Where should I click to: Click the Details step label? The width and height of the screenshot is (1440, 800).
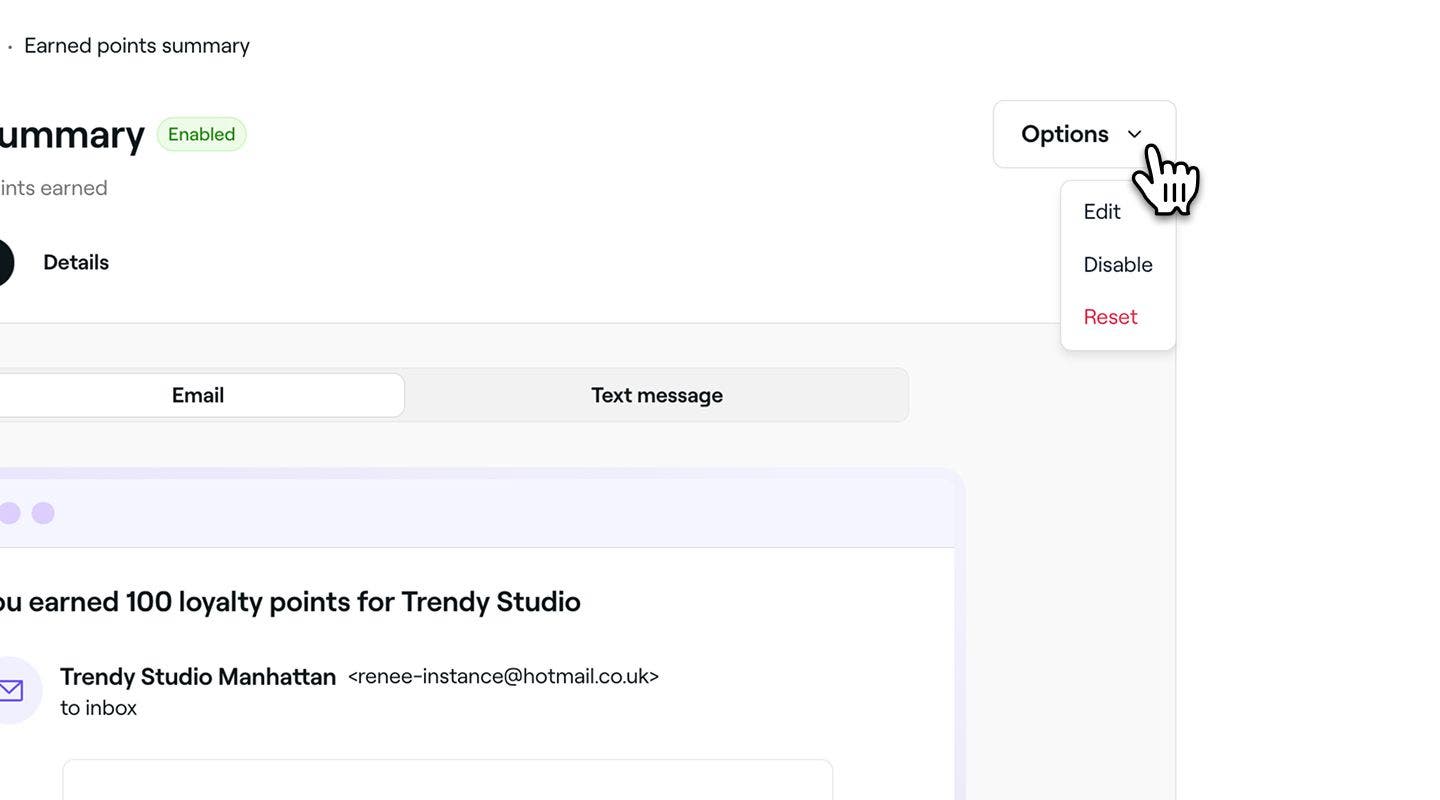(76, 262)
